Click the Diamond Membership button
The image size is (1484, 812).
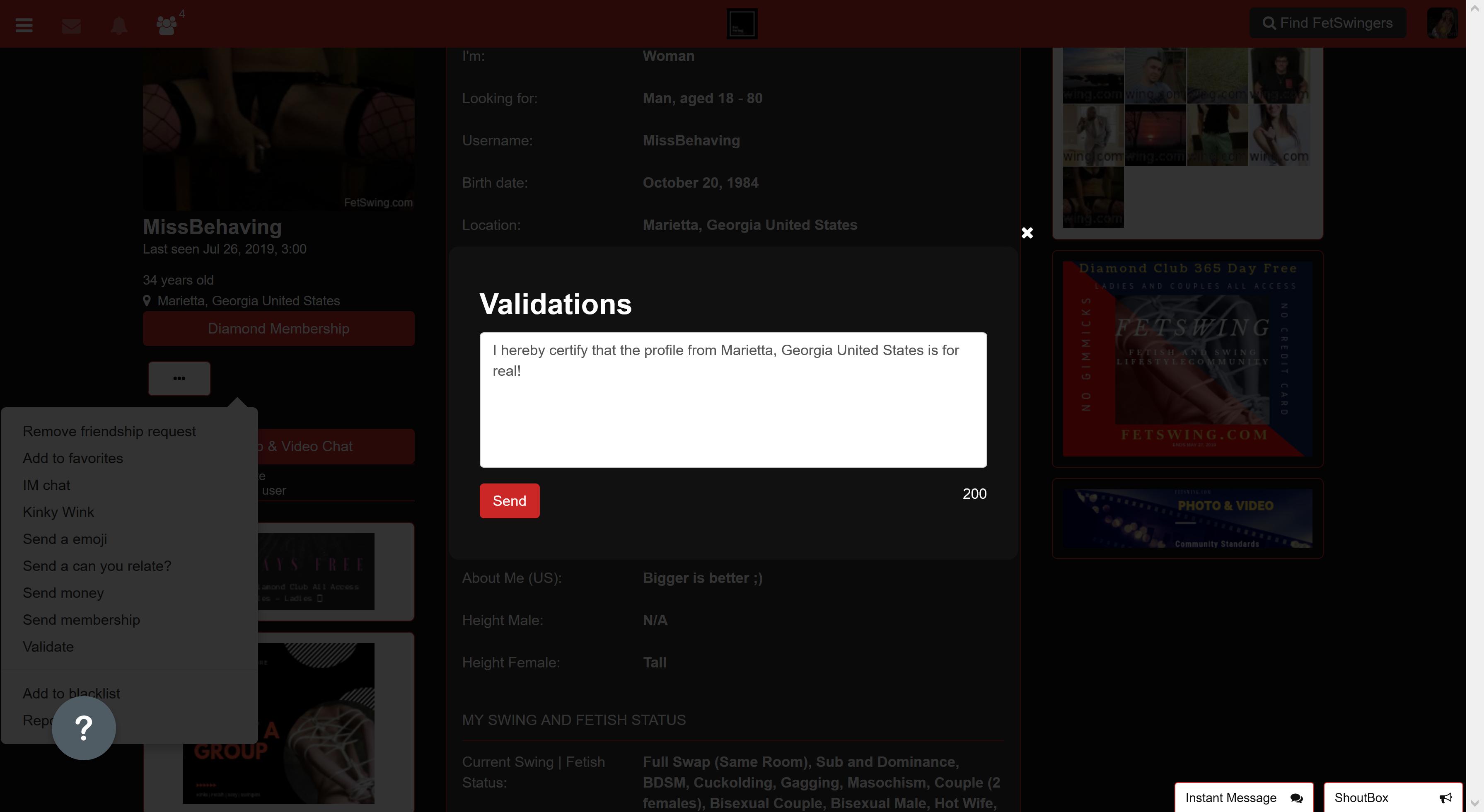pyautogui.click(x=278, y=328)
